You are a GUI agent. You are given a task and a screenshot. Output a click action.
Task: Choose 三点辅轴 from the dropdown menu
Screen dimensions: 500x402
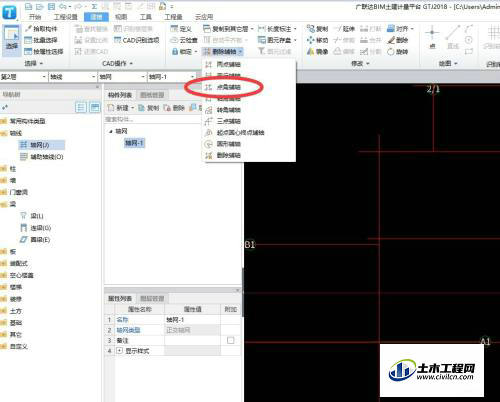click(x=228, y=121)
